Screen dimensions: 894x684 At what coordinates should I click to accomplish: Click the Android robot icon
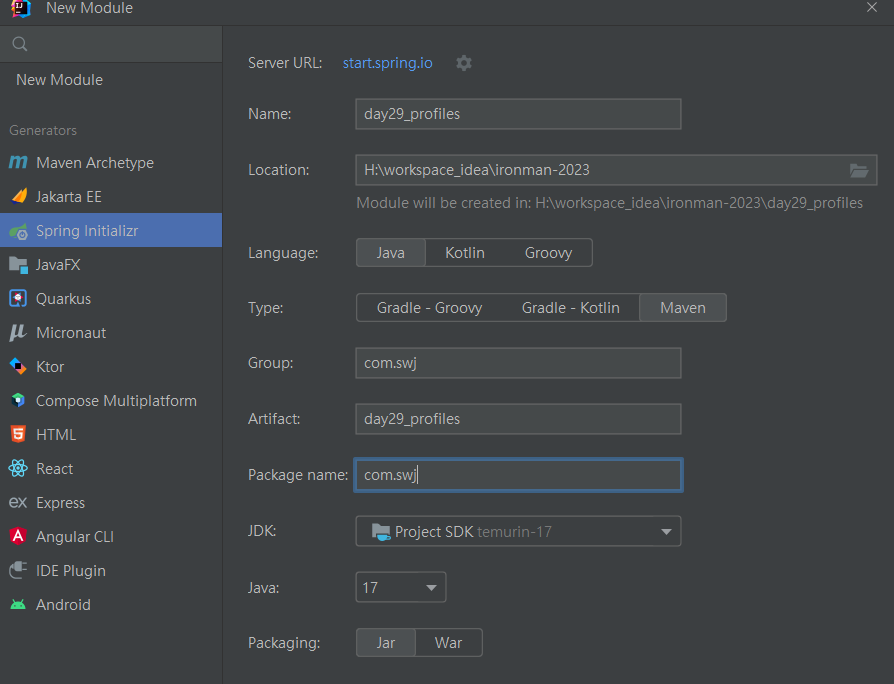coord(18,604)
